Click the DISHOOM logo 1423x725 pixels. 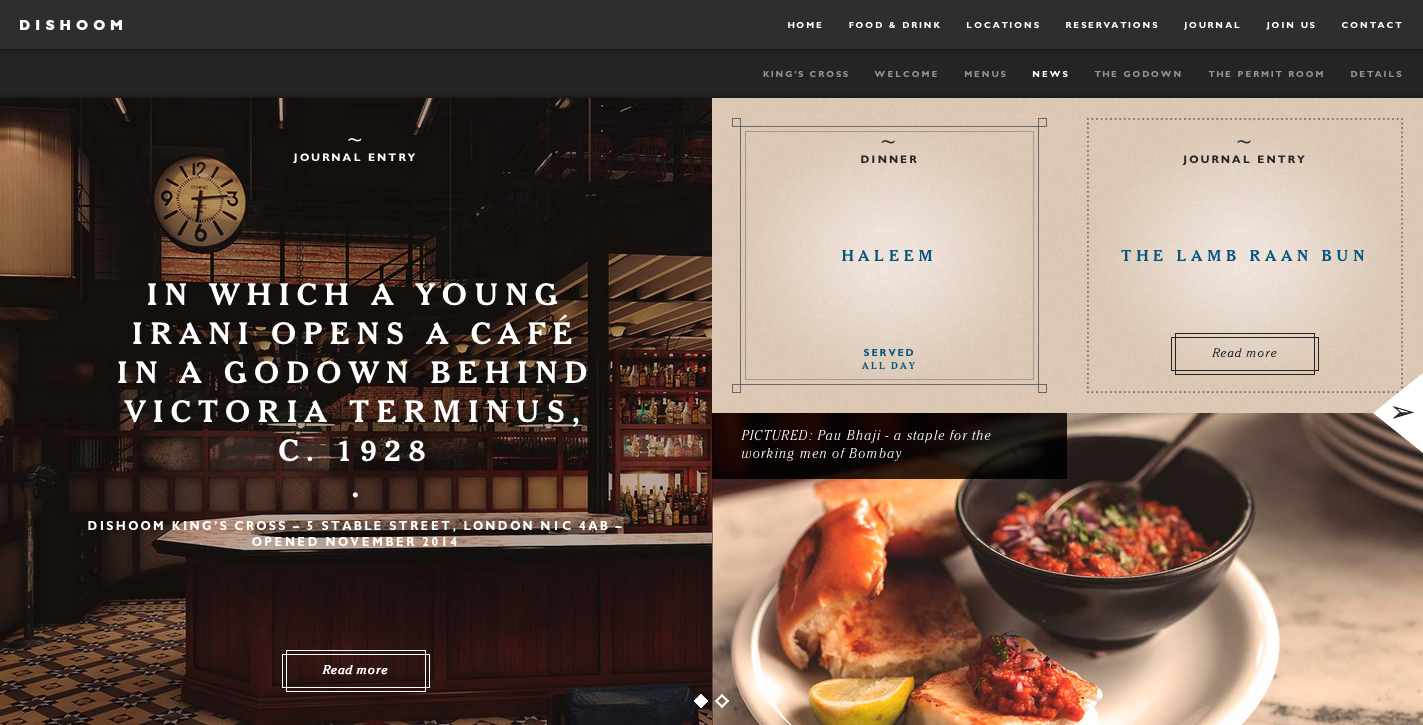pos(71,25)
